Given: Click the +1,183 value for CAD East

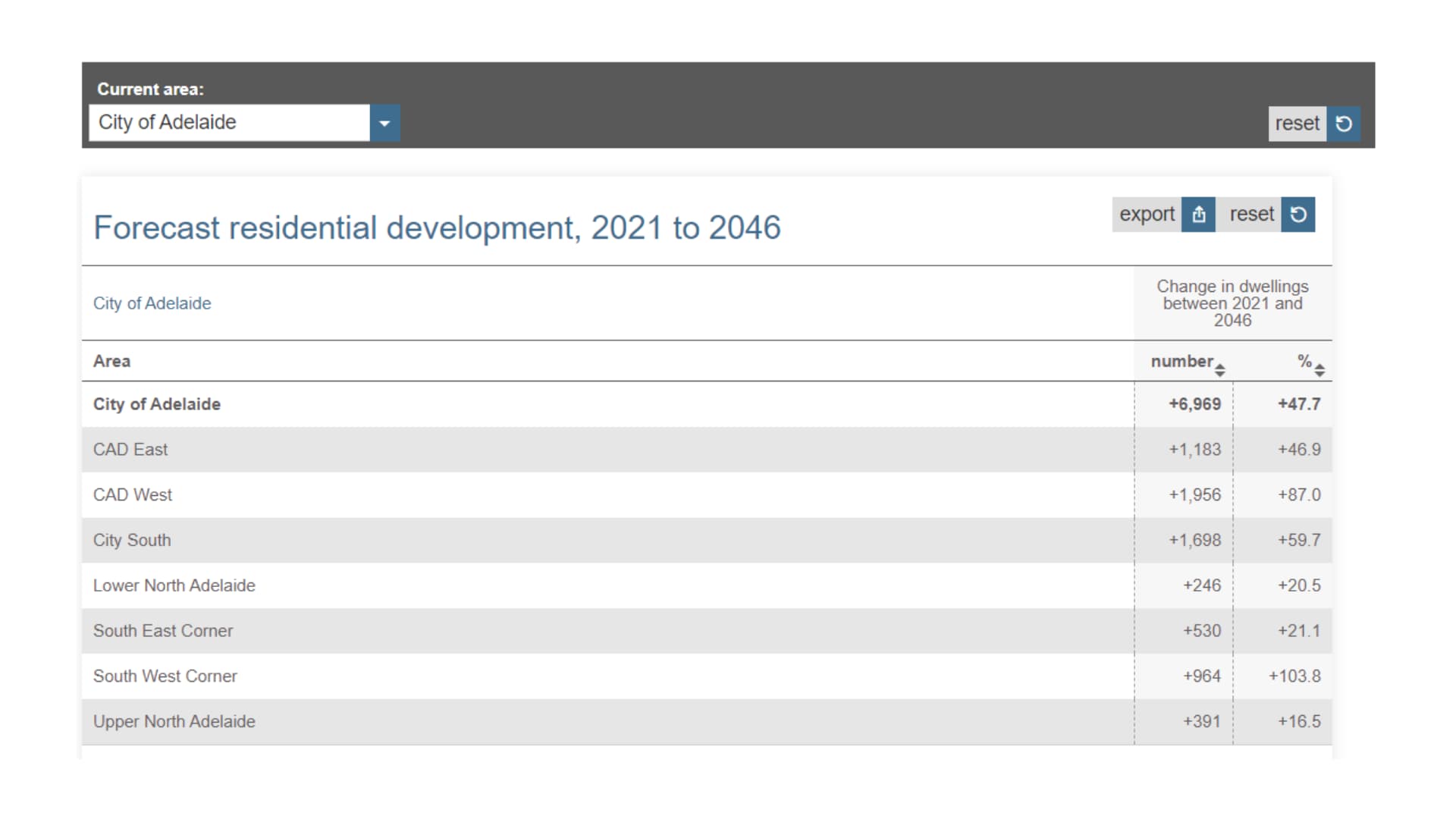Looking at the screenshot, I should [x=1194, y=450].
